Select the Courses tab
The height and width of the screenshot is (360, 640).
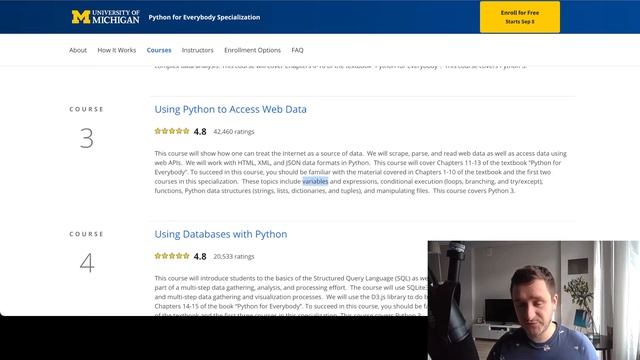(x=159, y=50)
